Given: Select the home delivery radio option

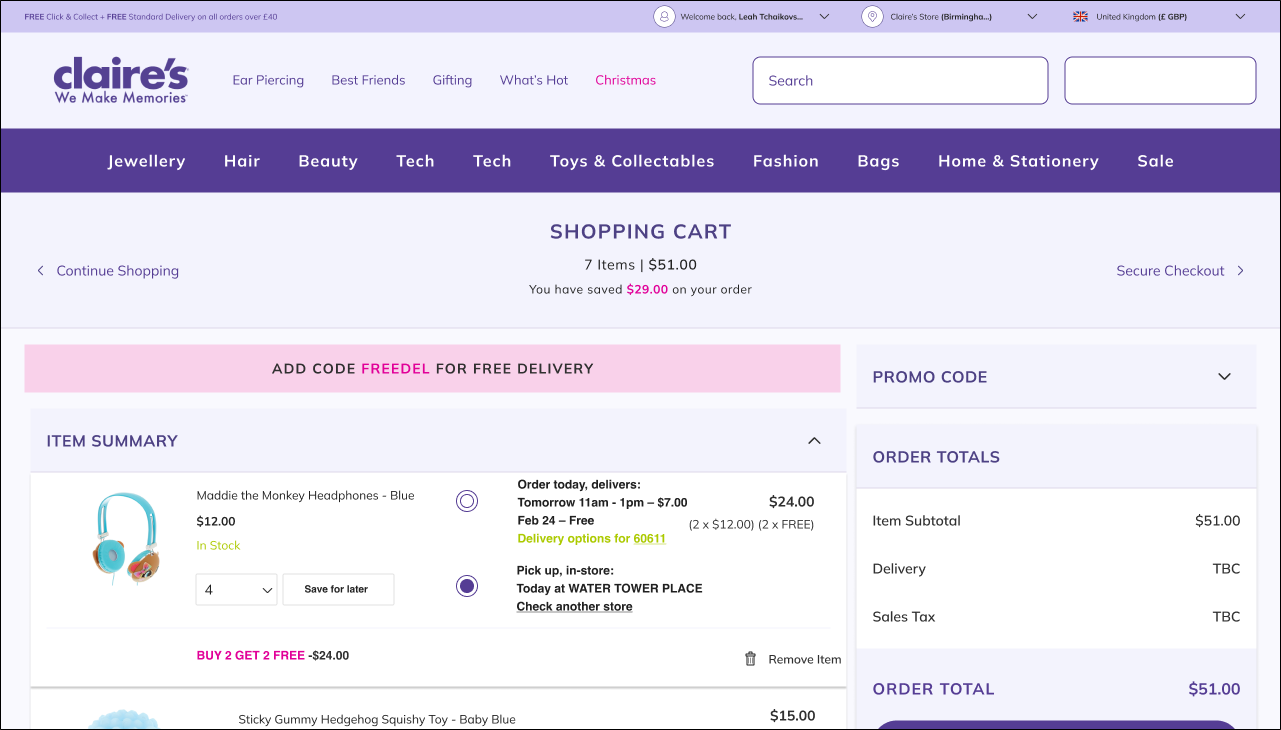Looking at the screenshot, I should coord(467,501).
